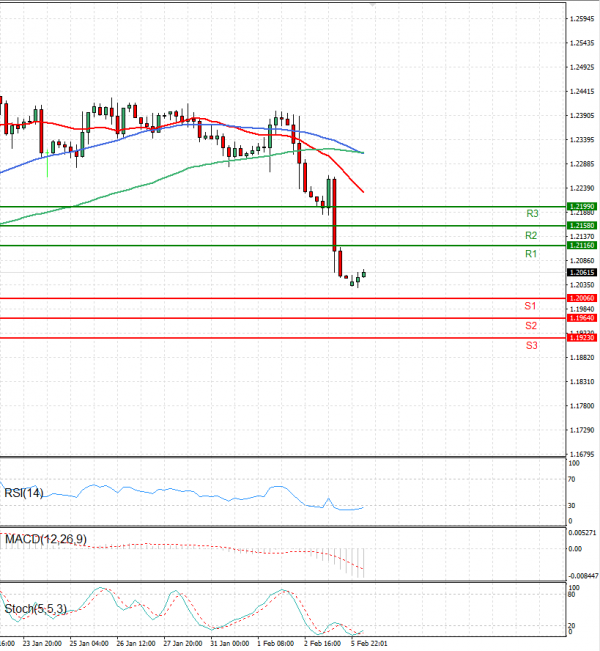The width and height of the screenshot is (600, 651).
Task: Click the 1.25945 price axis value
Action: tap(582, 19)
